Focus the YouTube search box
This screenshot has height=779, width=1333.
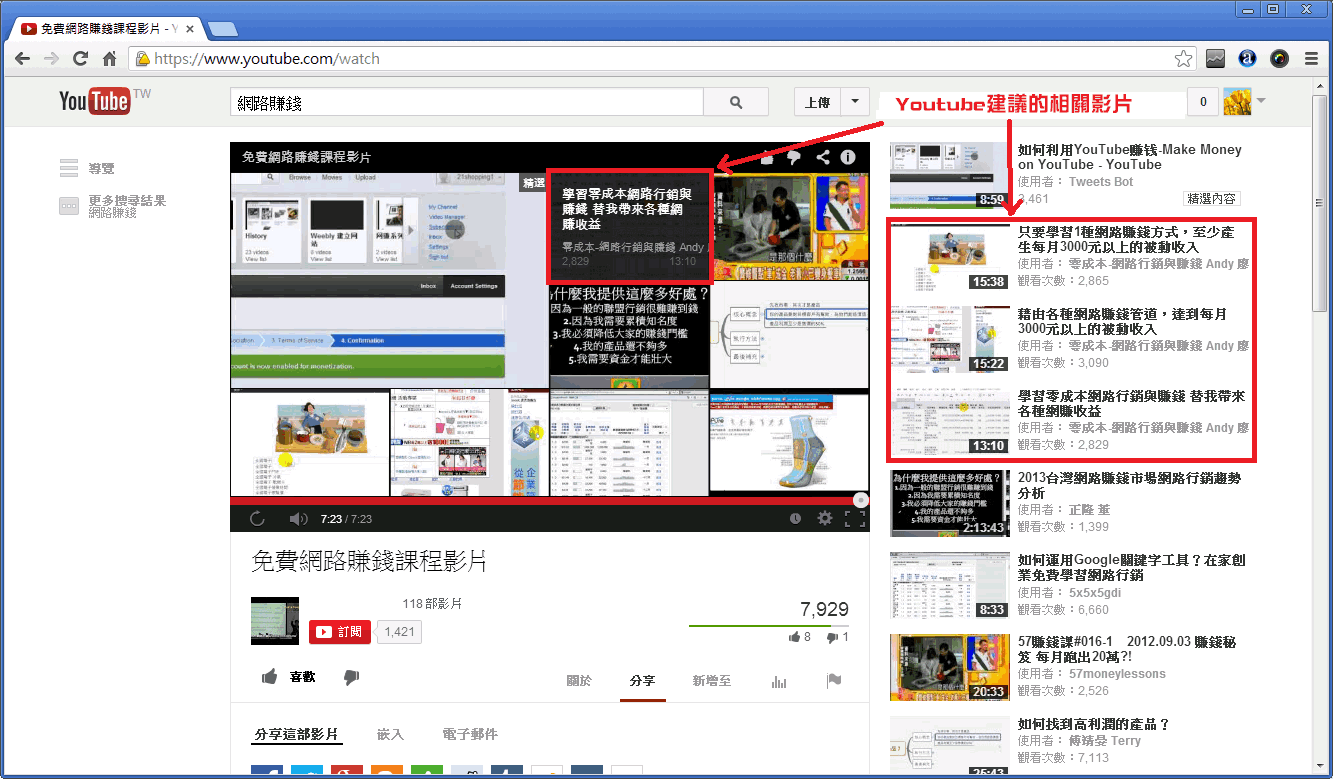467,102
